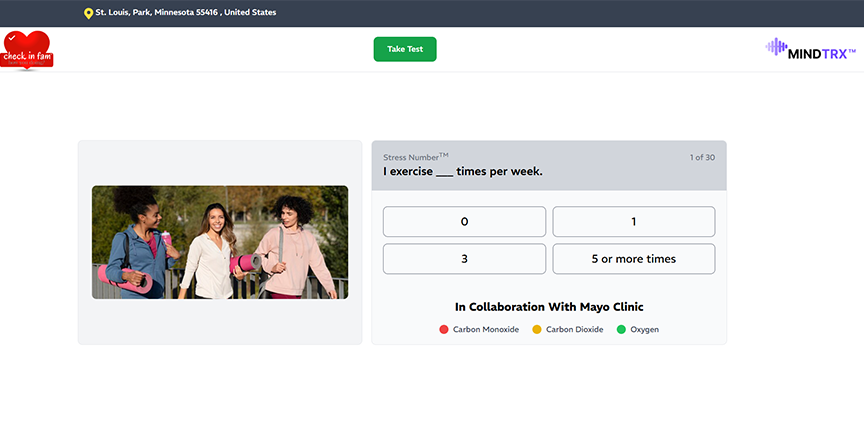Open the red heart Check in Fam logo
Screen dimensions: 864x436
(27, 50)
